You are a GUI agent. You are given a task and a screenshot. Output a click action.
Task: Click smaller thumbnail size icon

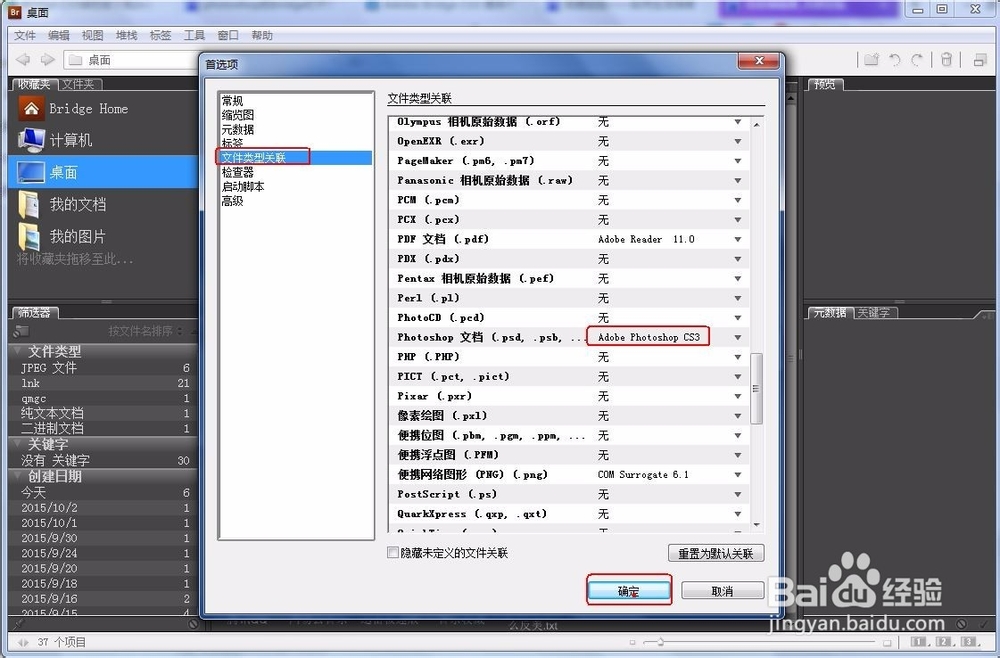632,642
